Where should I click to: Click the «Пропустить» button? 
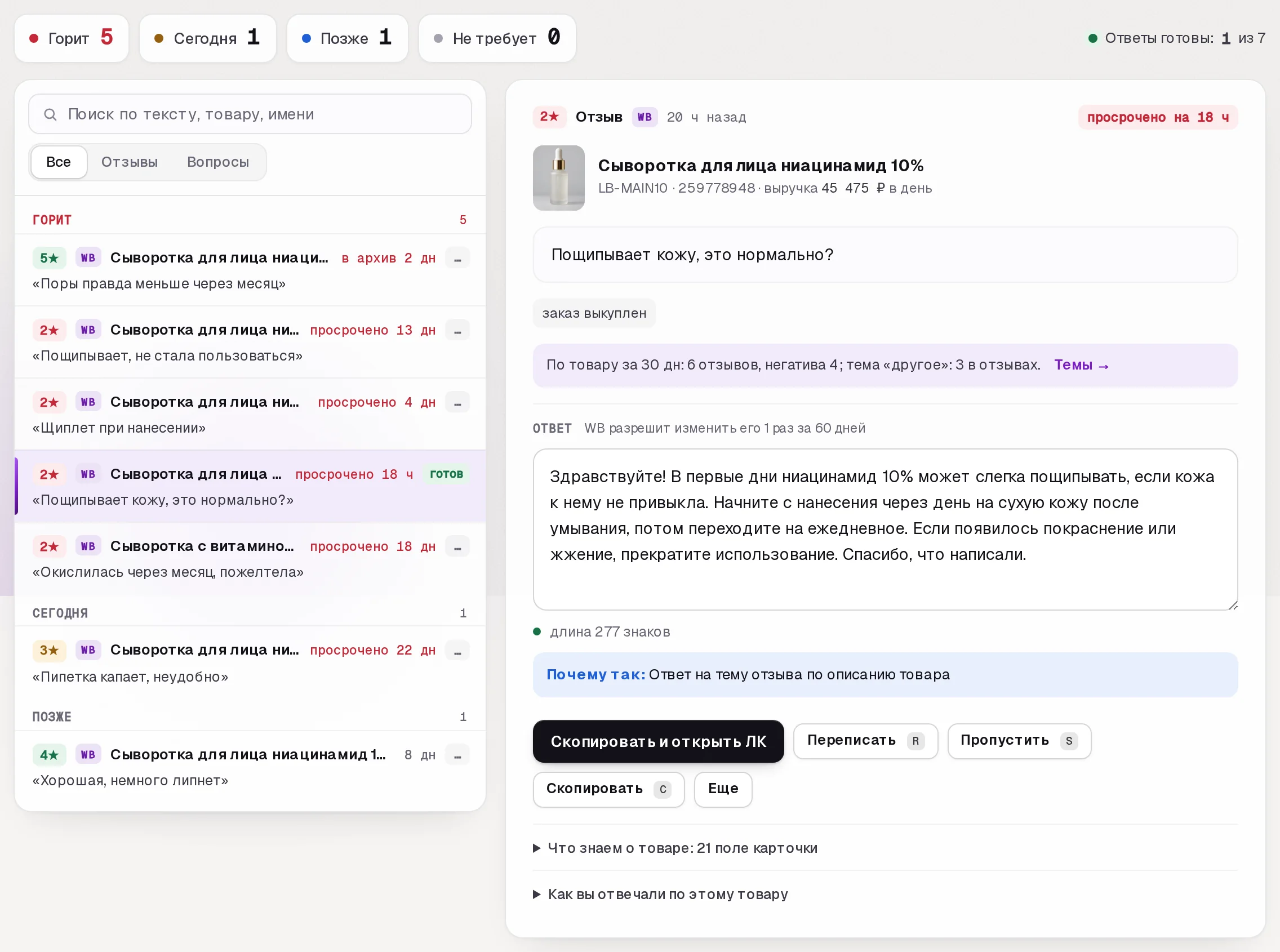pyautogui.click(x=1020, y=741)
